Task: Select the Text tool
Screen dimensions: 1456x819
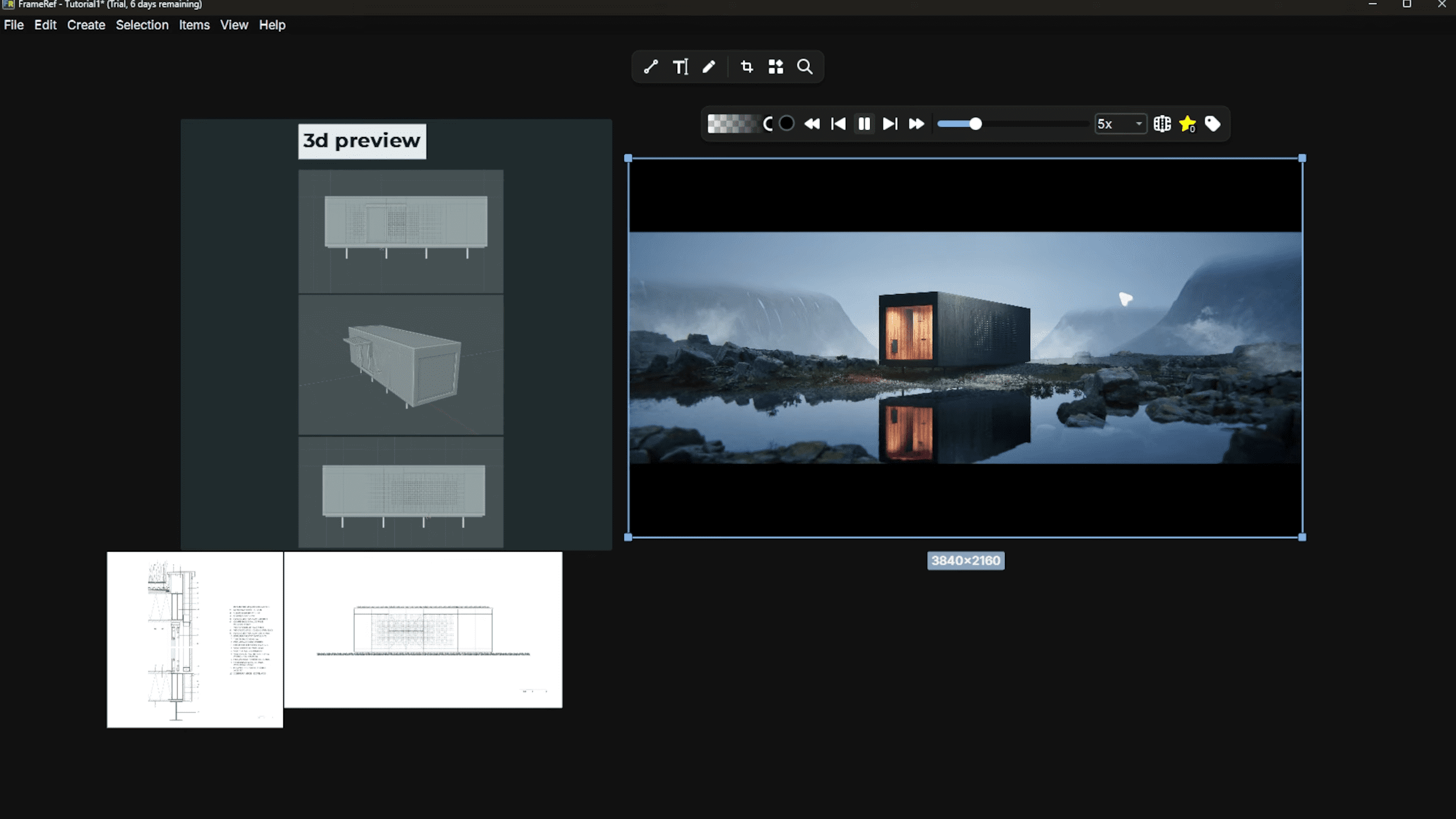Action: click(x=680, y=67)
